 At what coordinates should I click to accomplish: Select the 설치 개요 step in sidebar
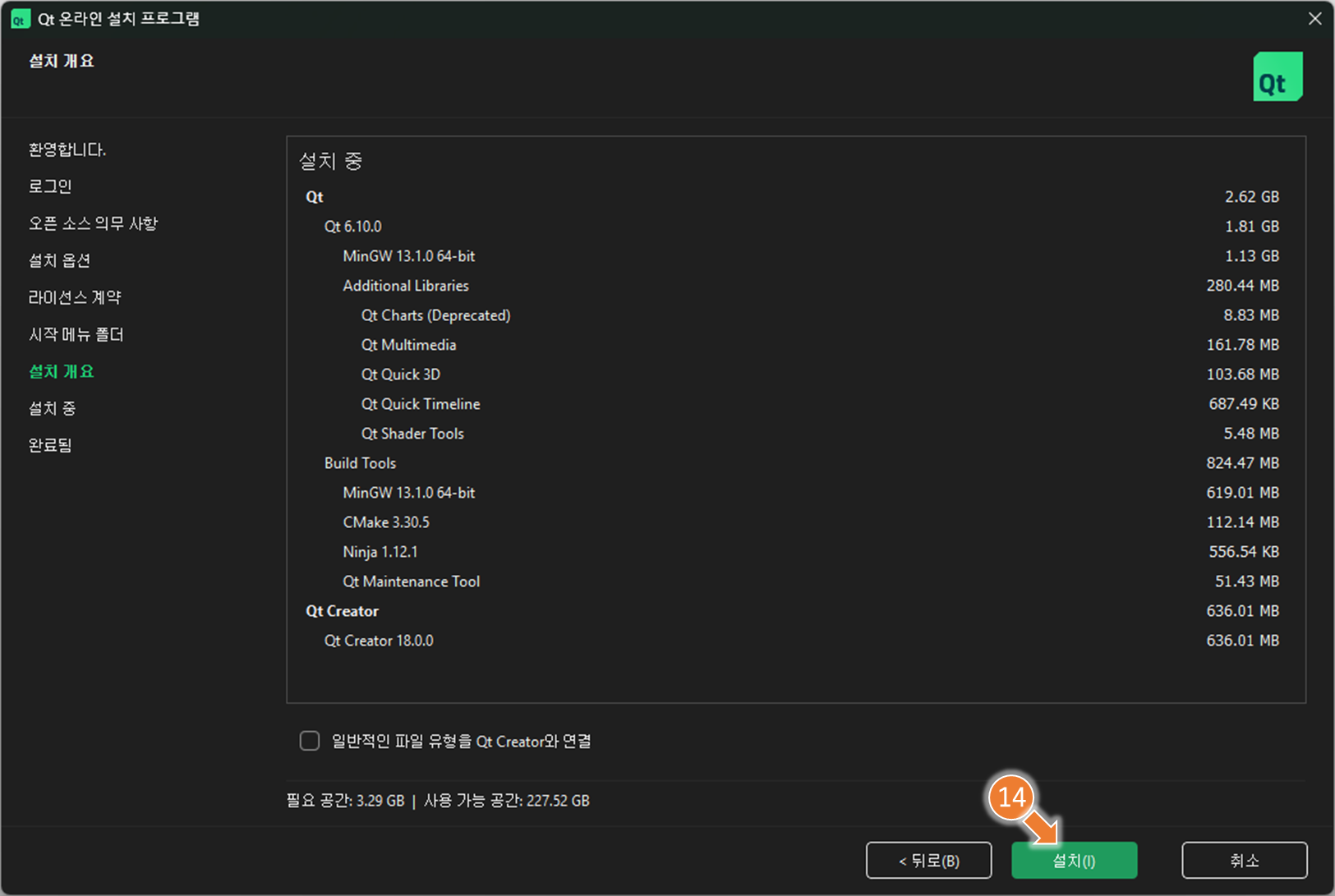coord(62,371)
